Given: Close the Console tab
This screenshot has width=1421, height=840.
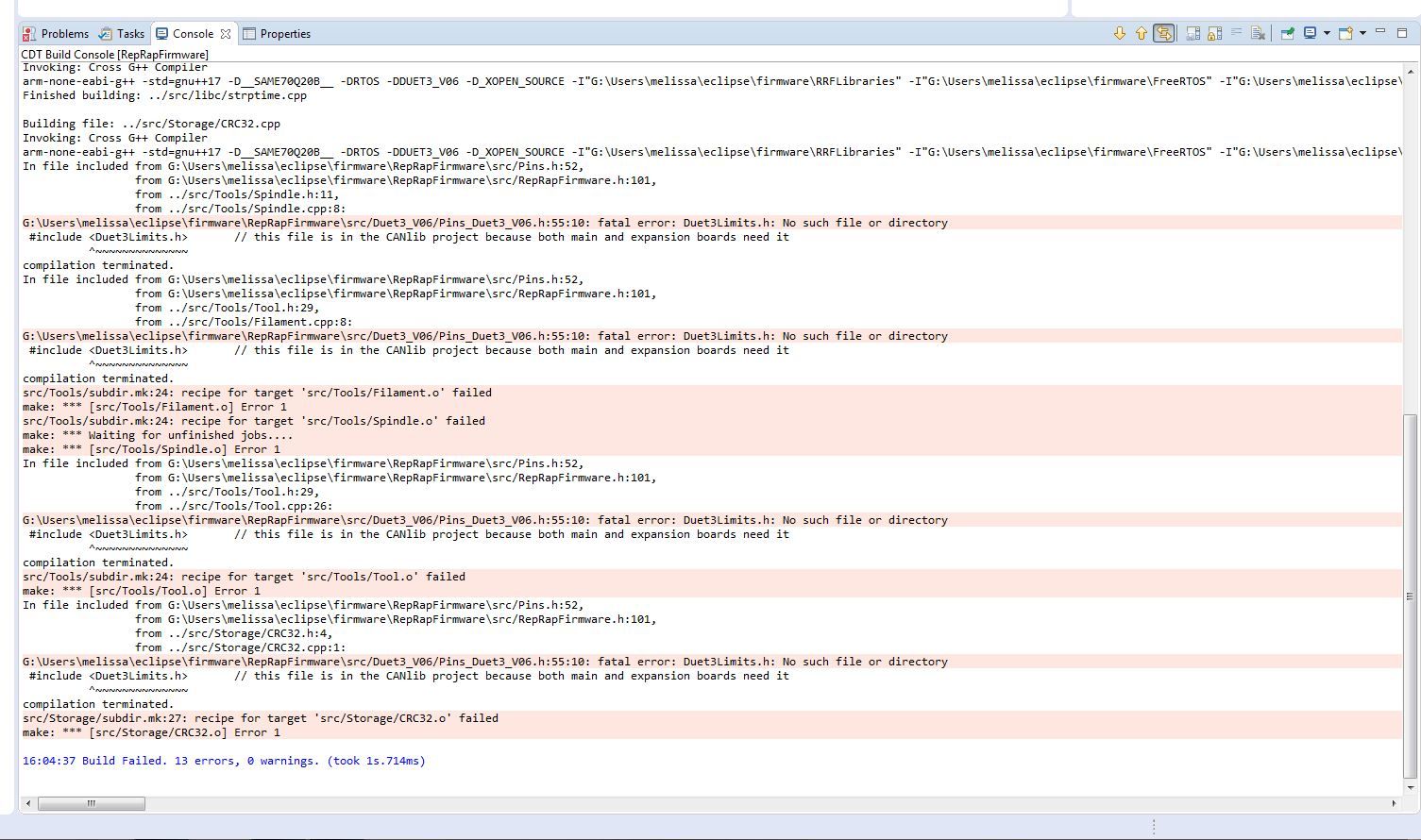Looking at the screenshot, I should coord(226,34).
